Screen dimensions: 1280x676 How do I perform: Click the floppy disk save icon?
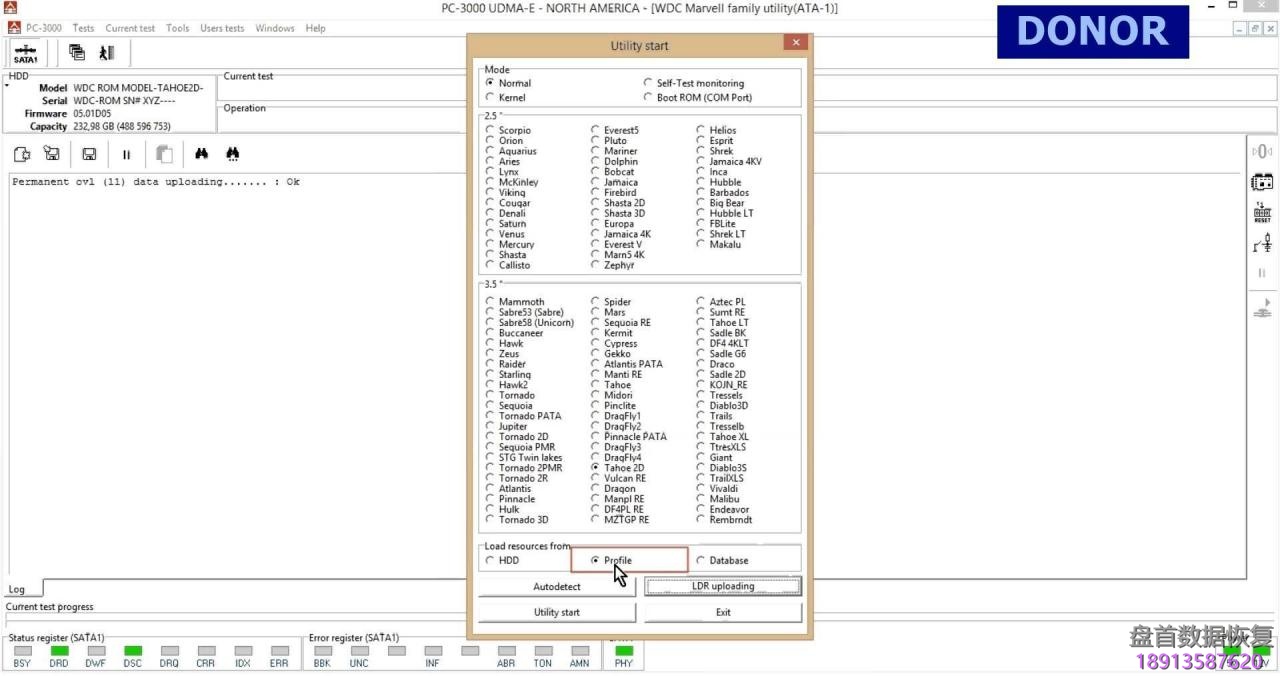89,154
